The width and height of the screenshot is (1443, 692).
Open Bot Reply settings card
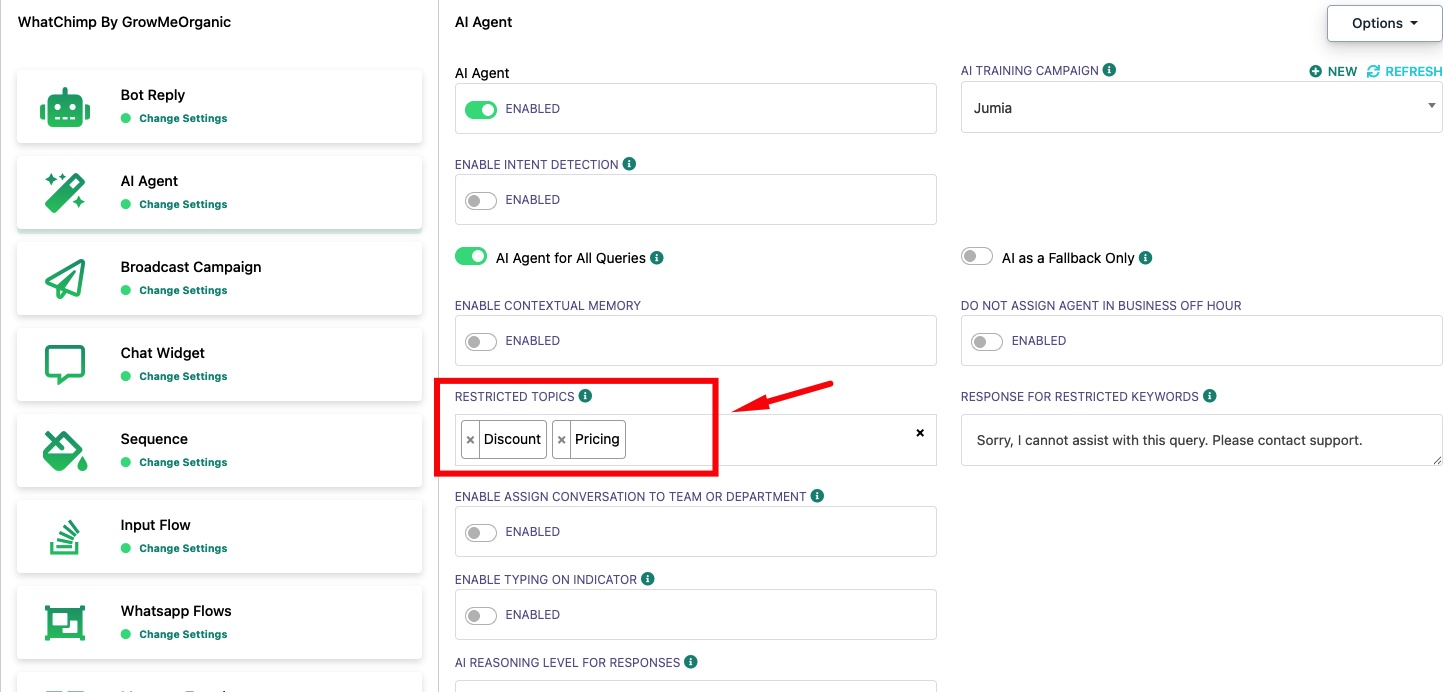(219, 107)
